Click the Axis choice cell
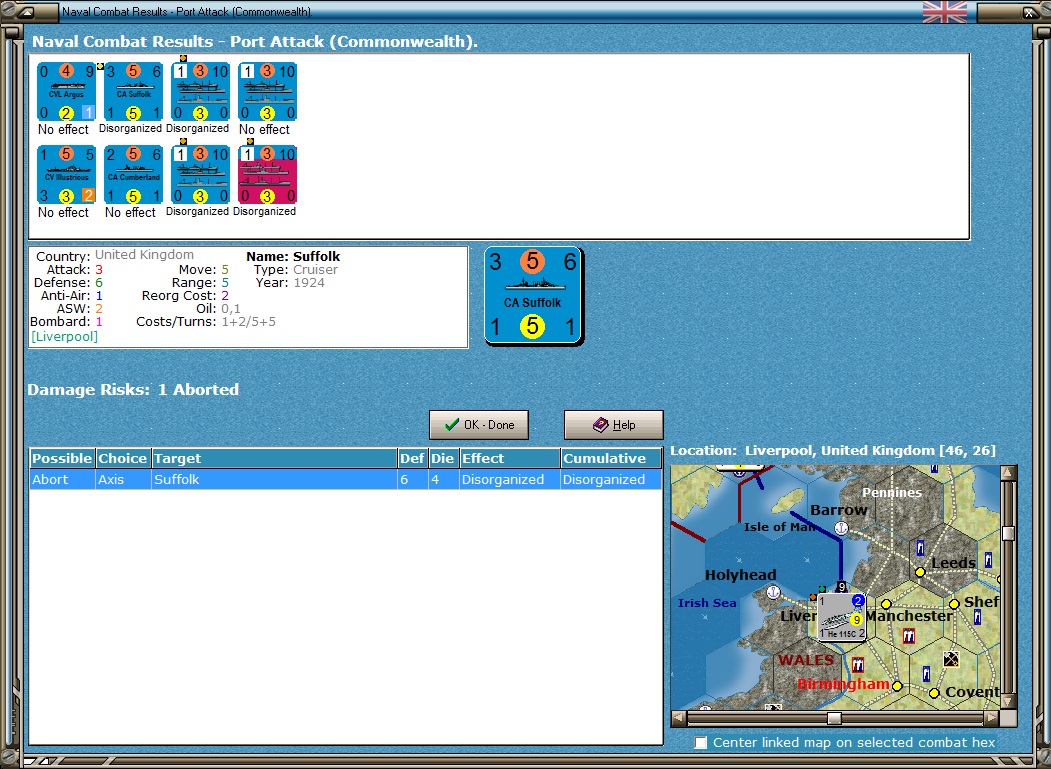 [123, 479]
